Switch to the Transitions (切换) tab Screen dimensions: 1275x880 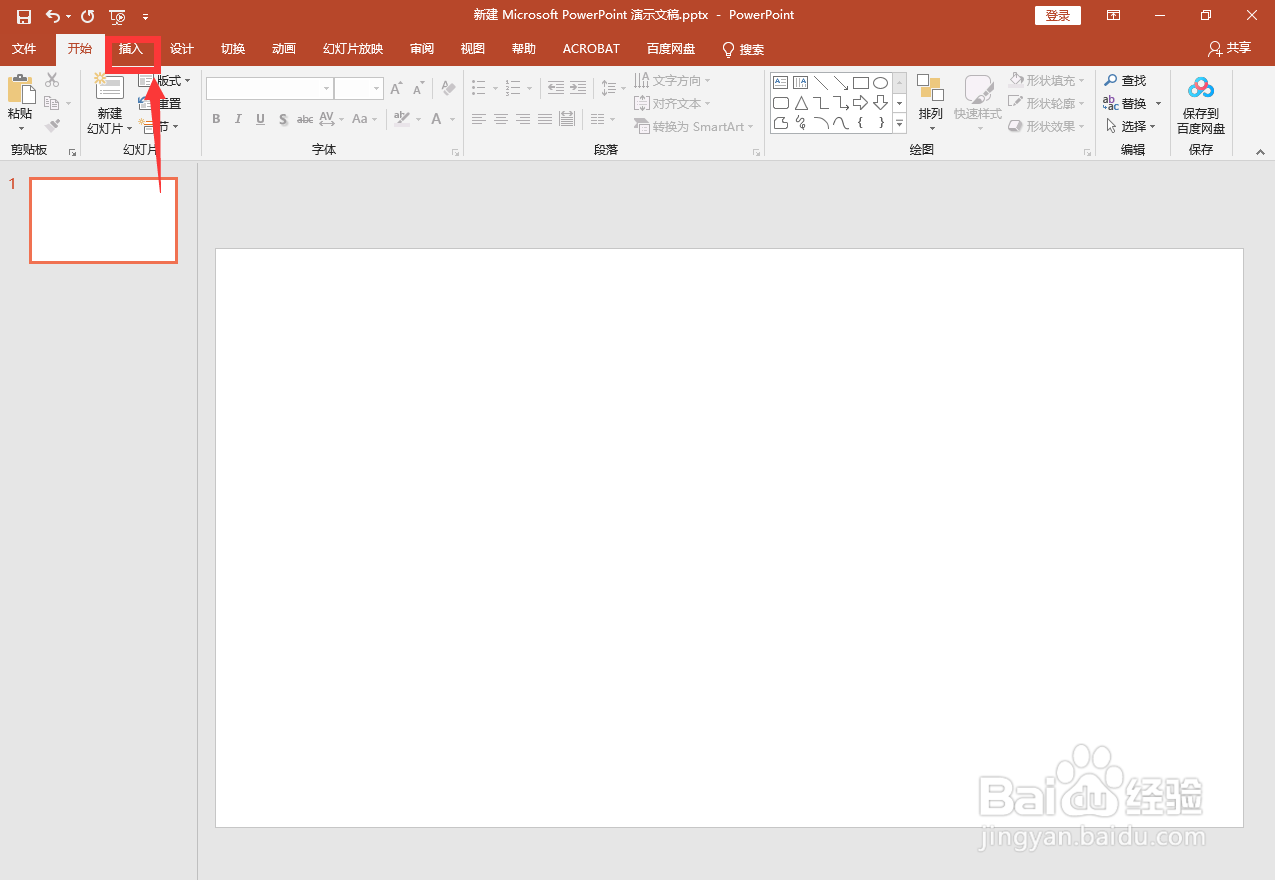(233, 49)
